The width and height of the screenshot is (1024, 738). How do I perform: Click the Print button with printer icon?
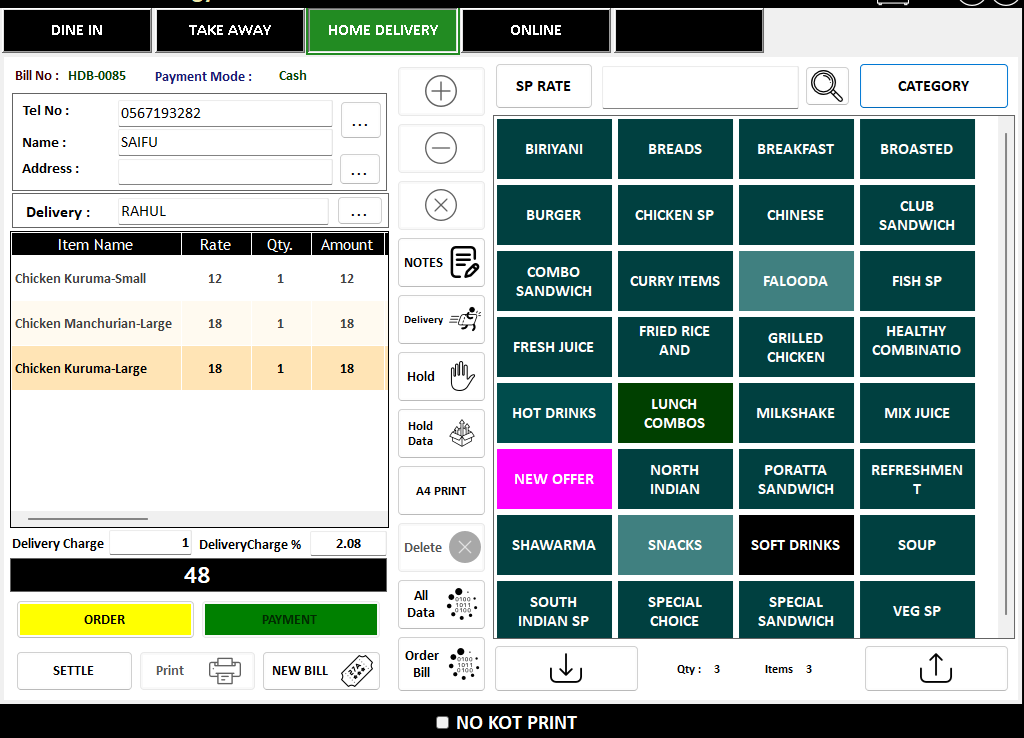click(197, 671)
